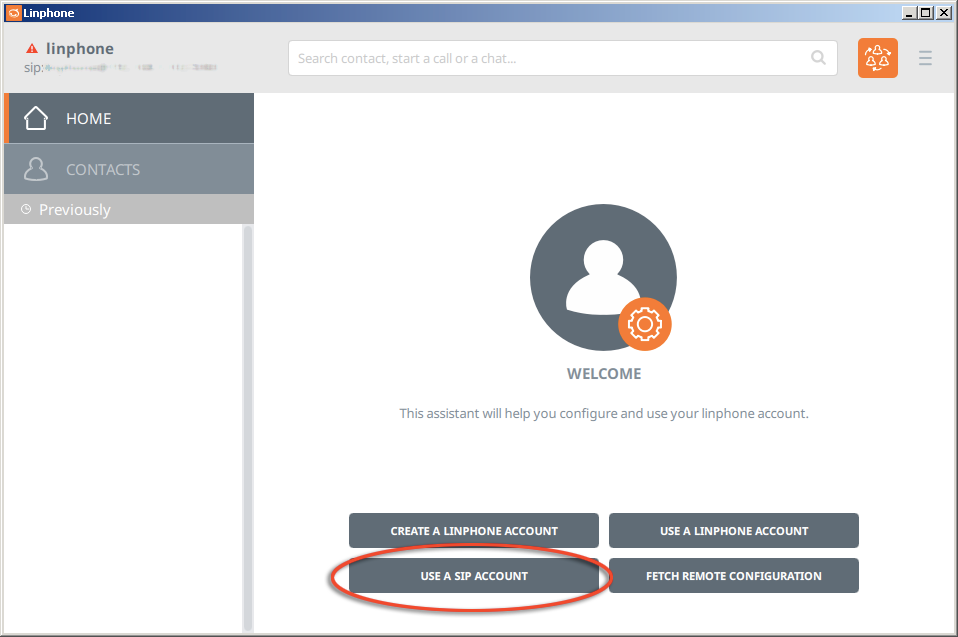Select the Previously history header

pyautogui.click(x=129, y=209)
